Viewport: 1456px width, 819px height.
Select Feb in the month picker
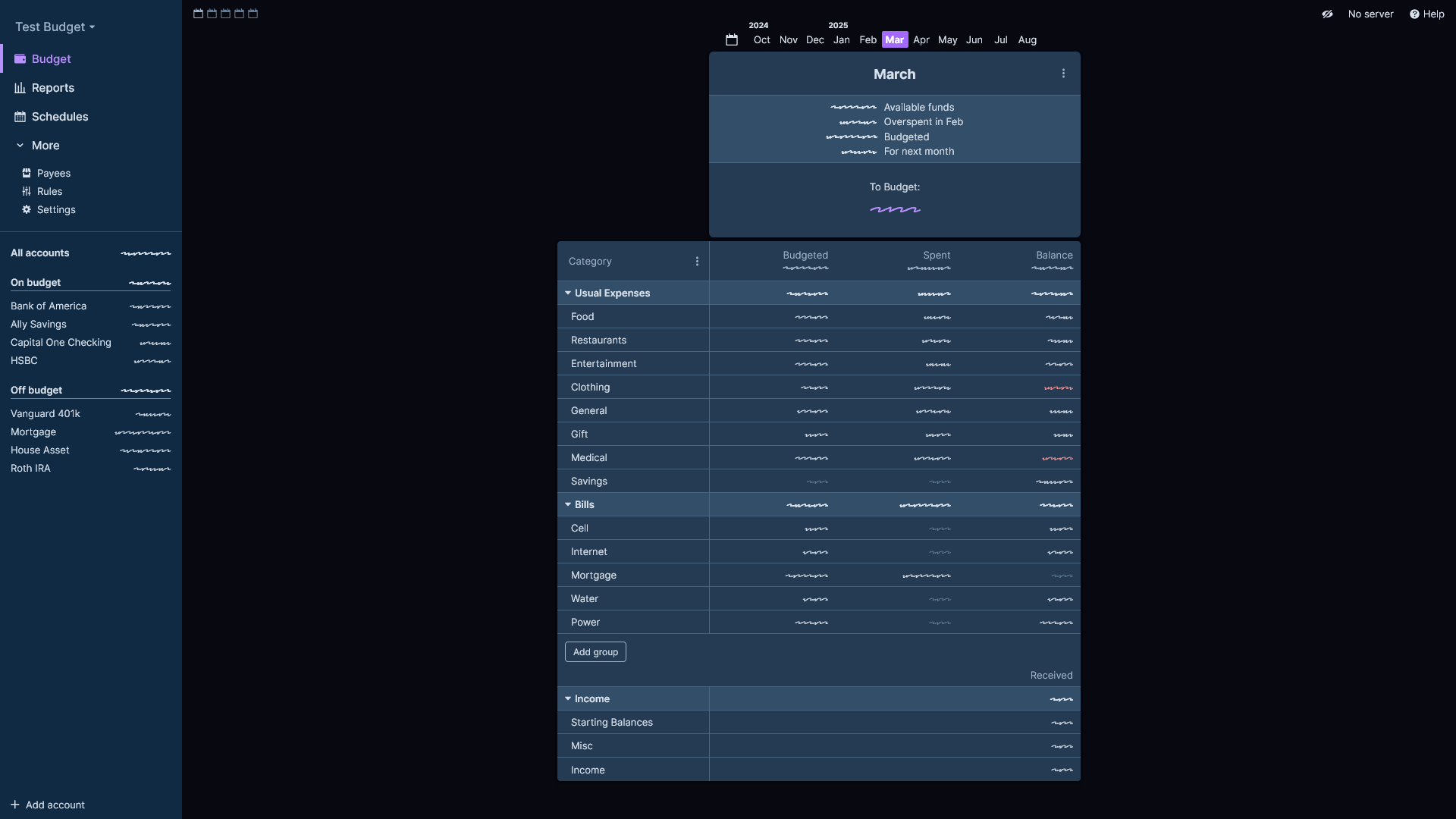click(x=868, y=40)
